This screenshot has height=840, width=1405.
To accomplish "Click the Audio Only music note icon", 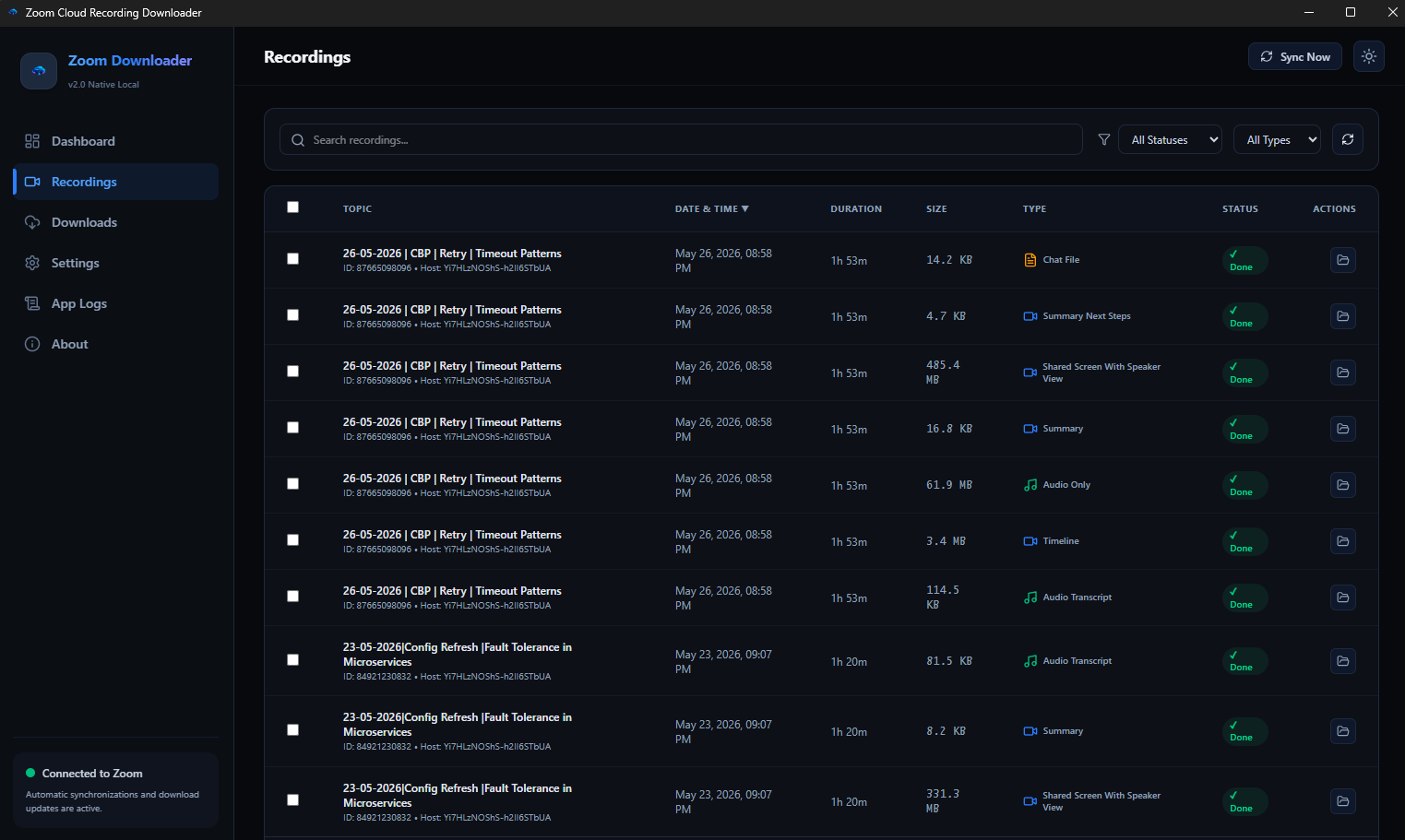I will (1030, 485).
